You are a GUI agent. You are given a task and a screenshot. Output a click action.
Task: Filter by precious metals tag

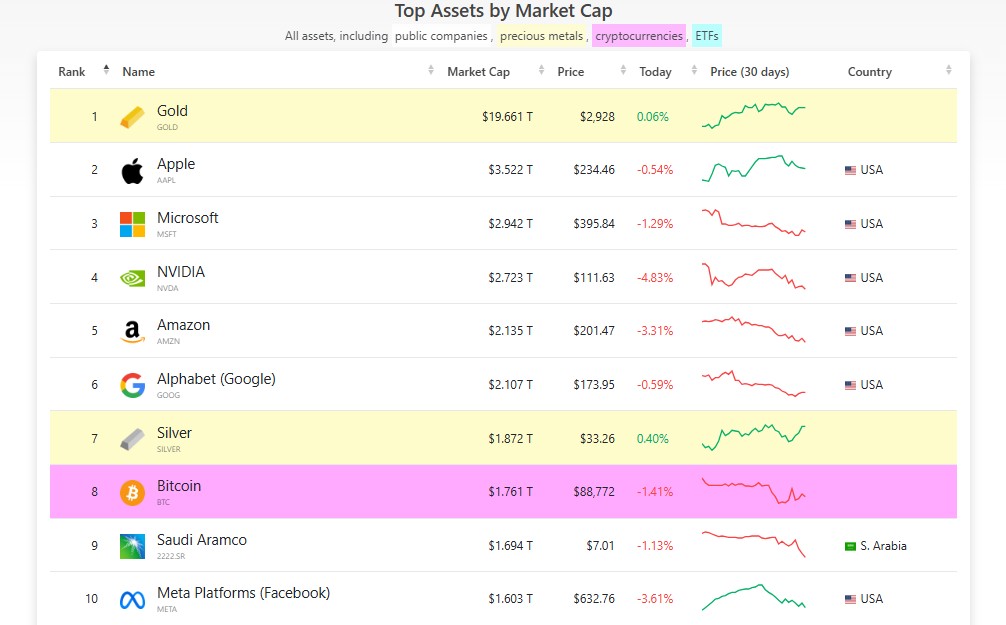point(541,36)
